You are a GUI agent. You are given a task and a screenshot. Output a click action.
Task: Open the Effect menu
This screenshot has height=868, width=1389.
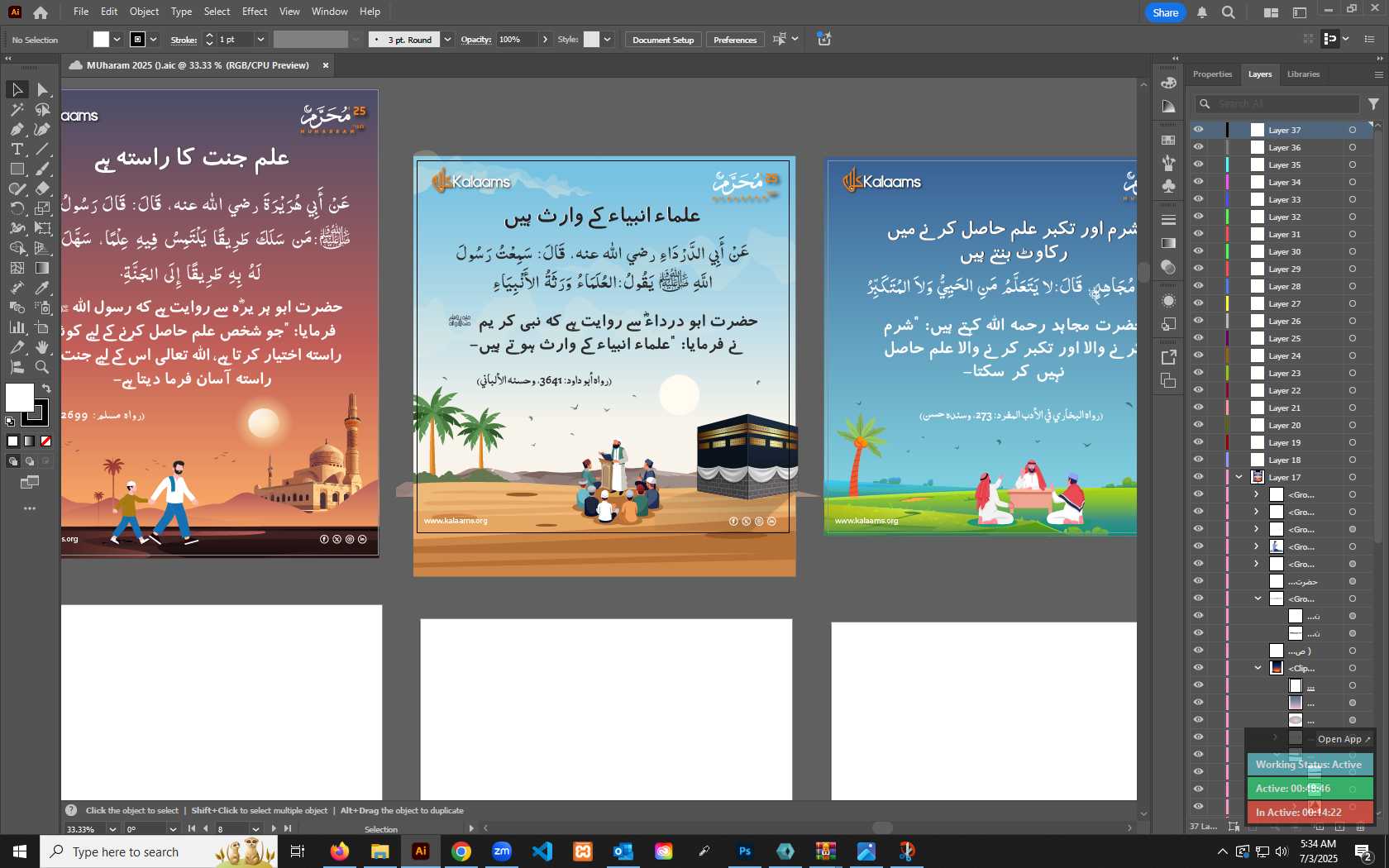point(255,12)
